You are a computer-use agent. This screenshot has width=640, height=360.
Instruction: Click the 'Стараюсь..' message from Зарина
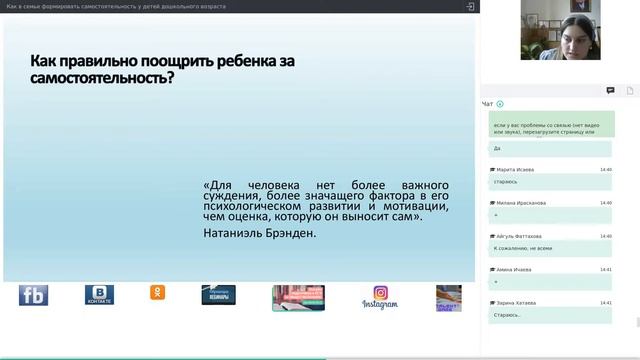click(550, 315)
